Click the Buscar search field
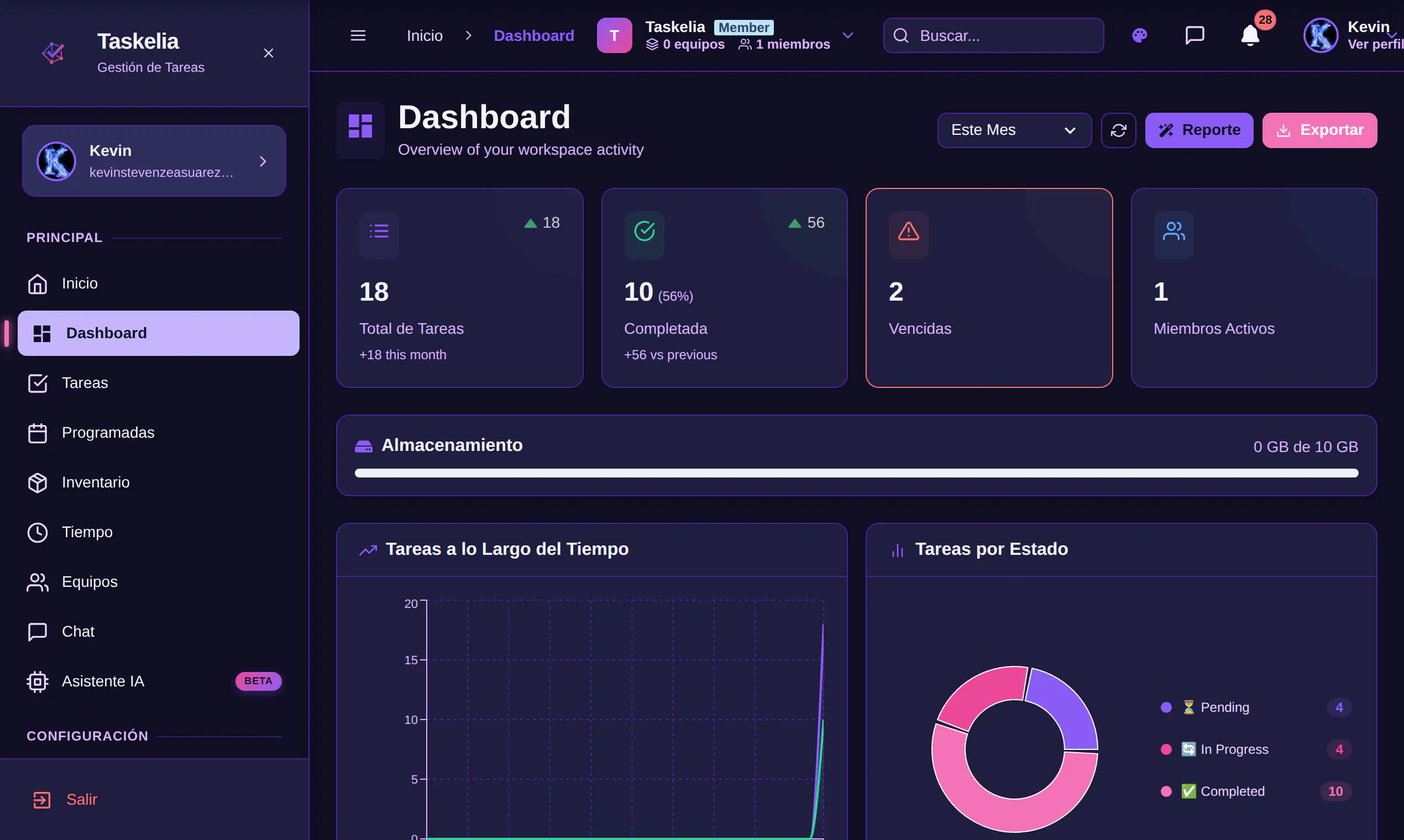1404x840 pixels. [x=993, y=36]
